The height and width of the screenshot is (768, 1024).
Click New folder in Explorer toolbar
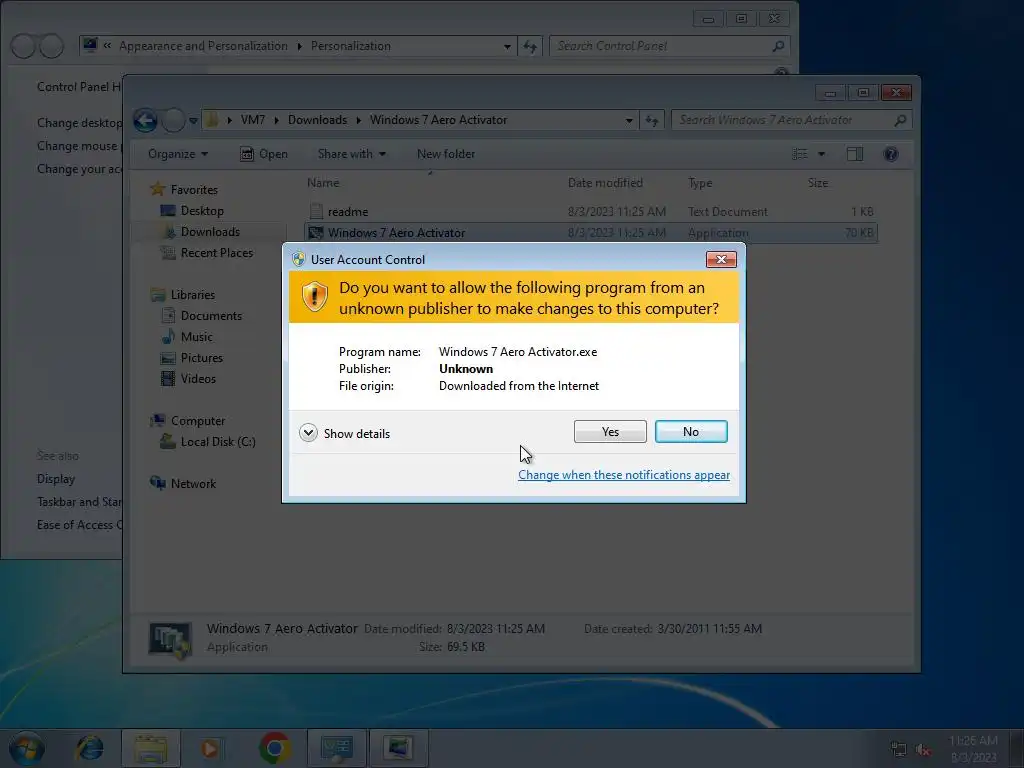(446, 154)
